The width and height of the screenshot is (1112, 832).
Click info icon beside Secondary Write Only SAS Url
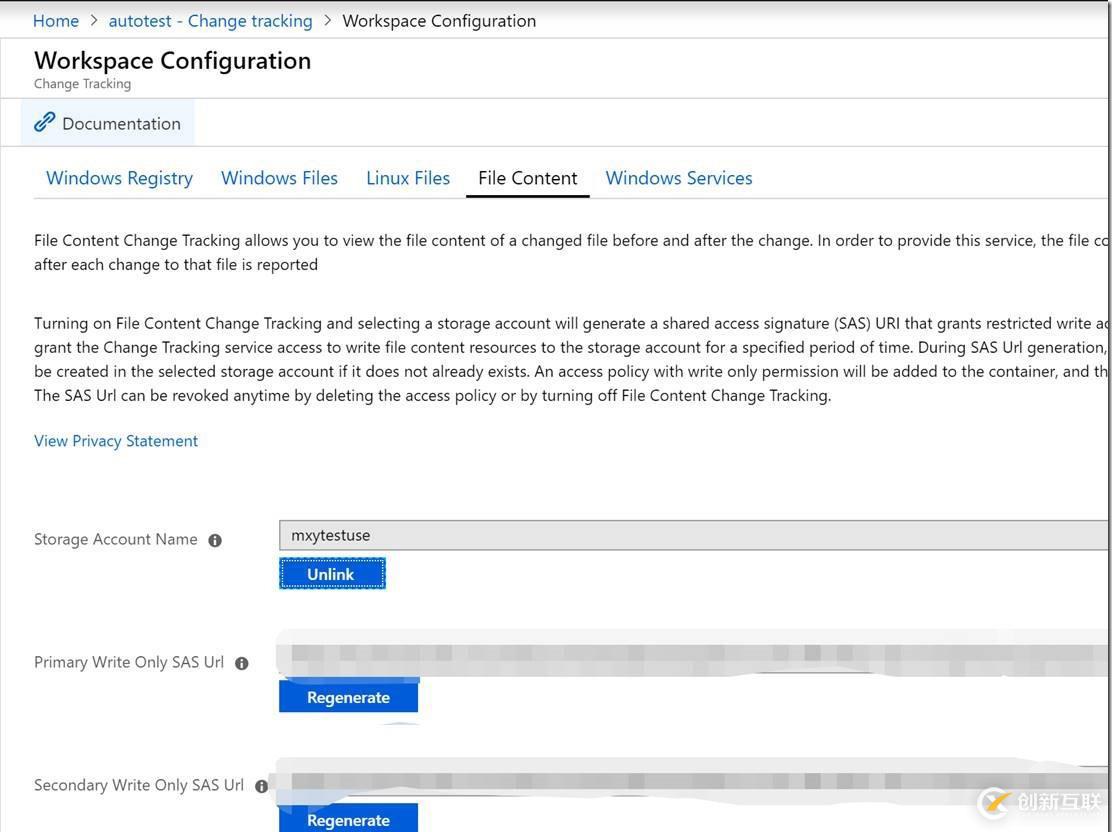coord(261,786)
